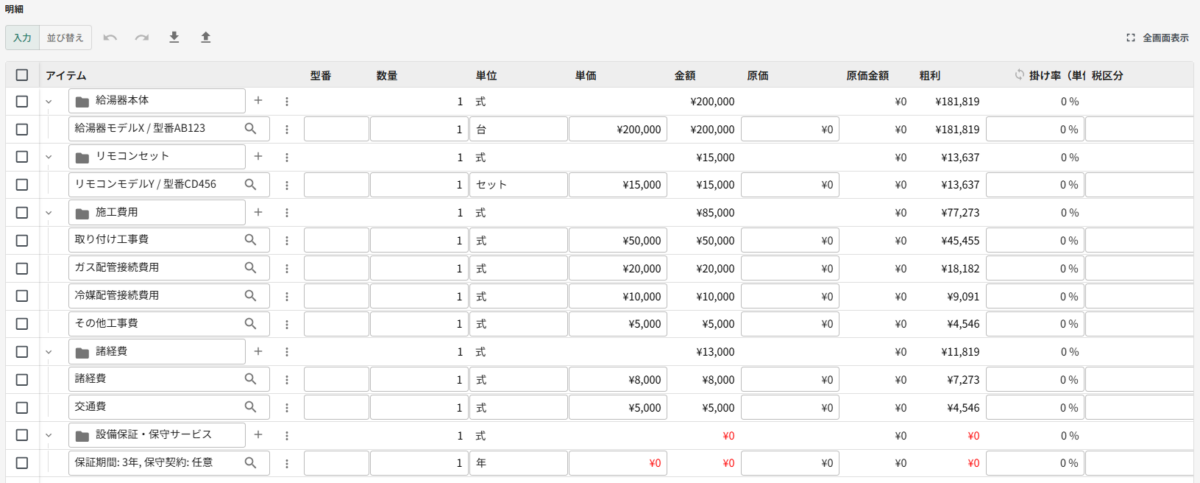This screenshot has width=1200, height=483.
Task: Click the download icon in toolbar
Action: (174, 38)
